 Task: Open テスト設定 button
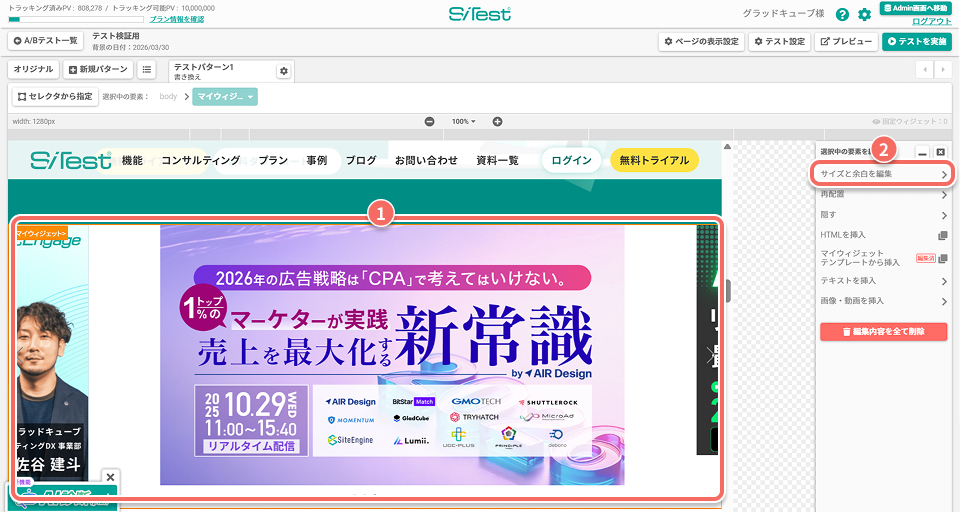[x=780, y=41]
